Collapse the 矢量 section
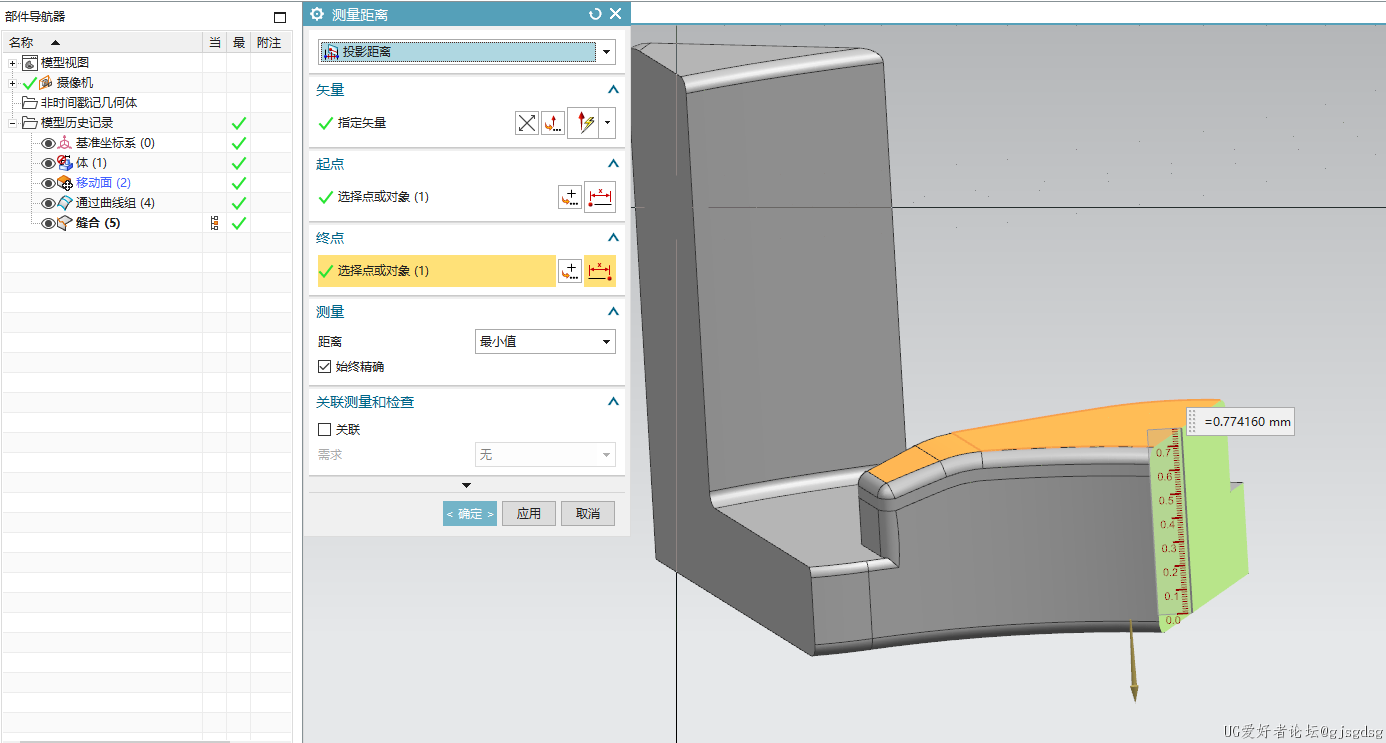This screenshot has height=743, width=1386. 613,90
